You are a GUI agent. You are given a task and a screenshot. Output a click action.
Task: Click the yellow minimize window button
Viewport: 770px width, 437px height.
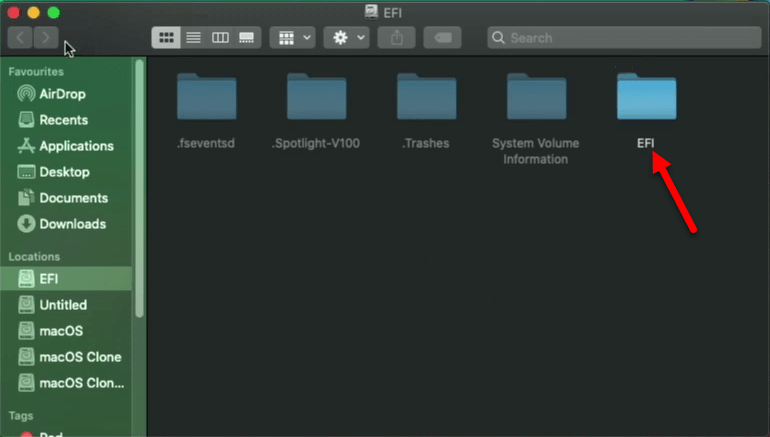click(33, 12)
